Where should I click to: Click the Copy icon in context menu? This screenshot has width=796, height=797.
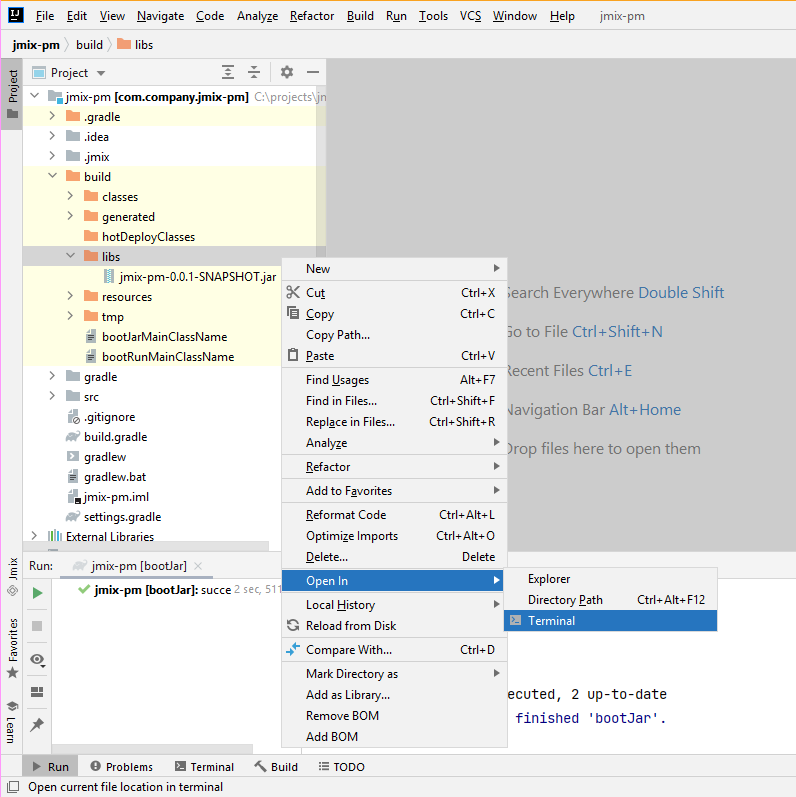coord(293,313)
